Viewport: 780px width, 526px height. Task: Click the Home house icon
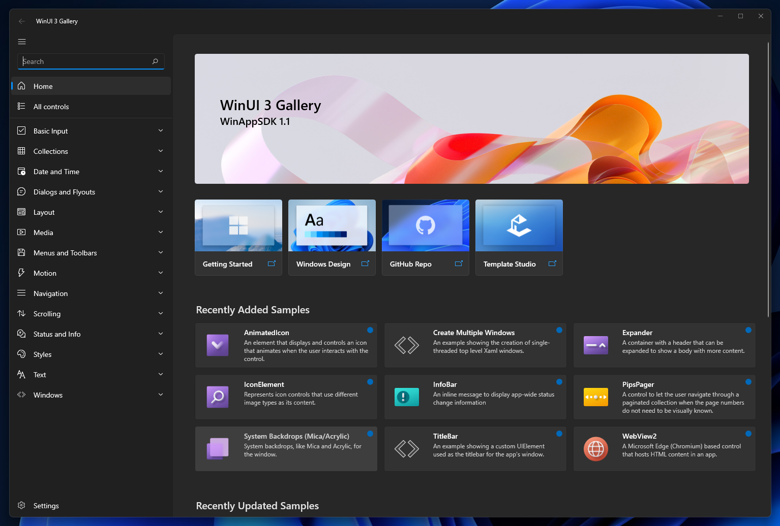21,86
